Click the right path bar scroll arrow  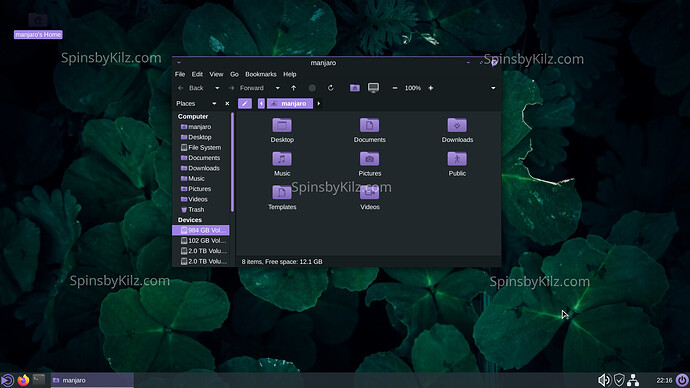tap(319, 103)
